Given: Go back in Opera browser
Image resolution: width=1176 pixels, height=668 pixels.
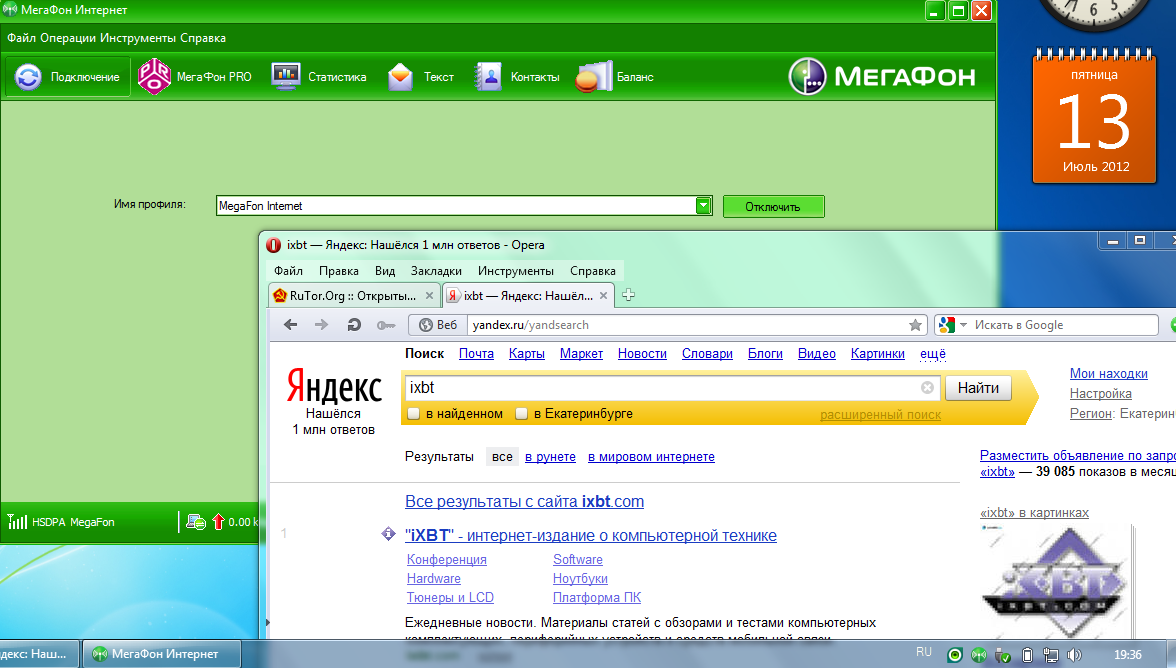Looking at the screenshot, I should 290,325.
